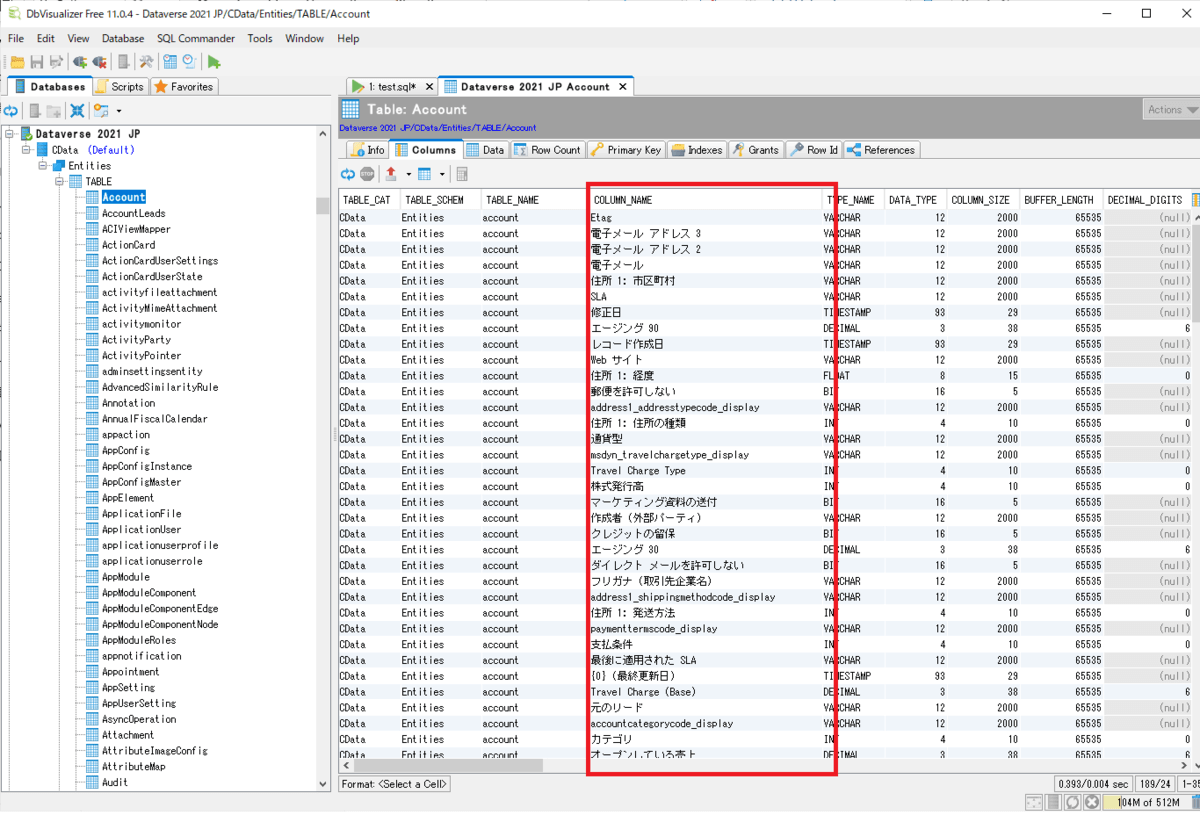The width and height of the screenshot is (1200, 815).
Task: Collapse the Dataverse 2021 JP tree node
Action: 10,134
